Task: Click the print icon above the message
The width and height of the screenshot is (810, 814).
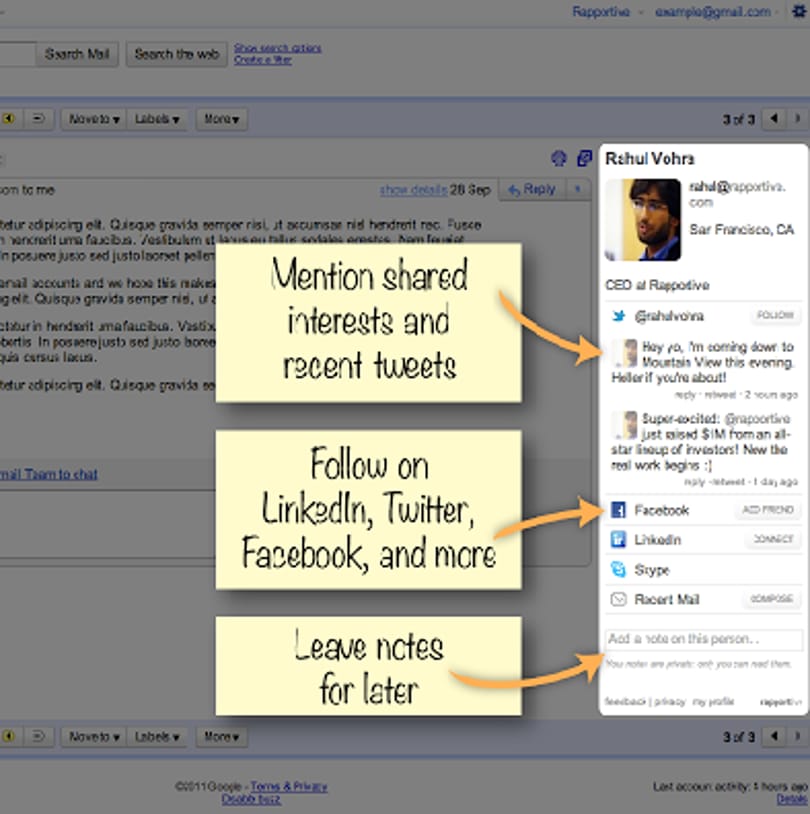Action: pos(559,158)
